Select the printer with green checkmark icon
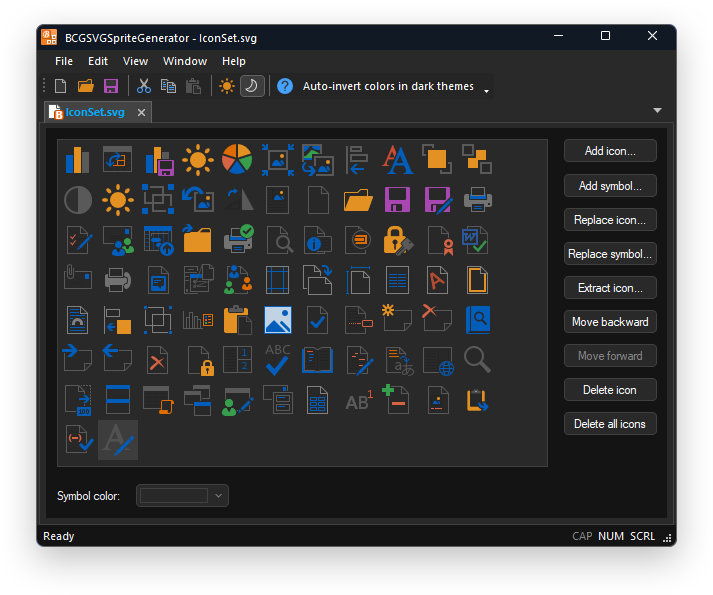 coord(238,239)
